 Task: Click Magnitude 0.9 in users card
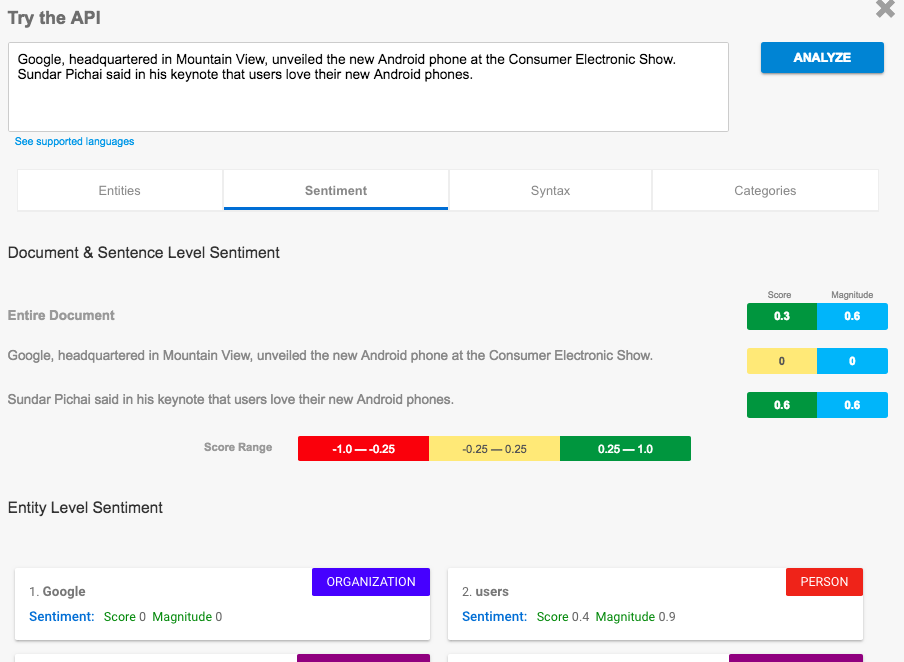point(635,616)
